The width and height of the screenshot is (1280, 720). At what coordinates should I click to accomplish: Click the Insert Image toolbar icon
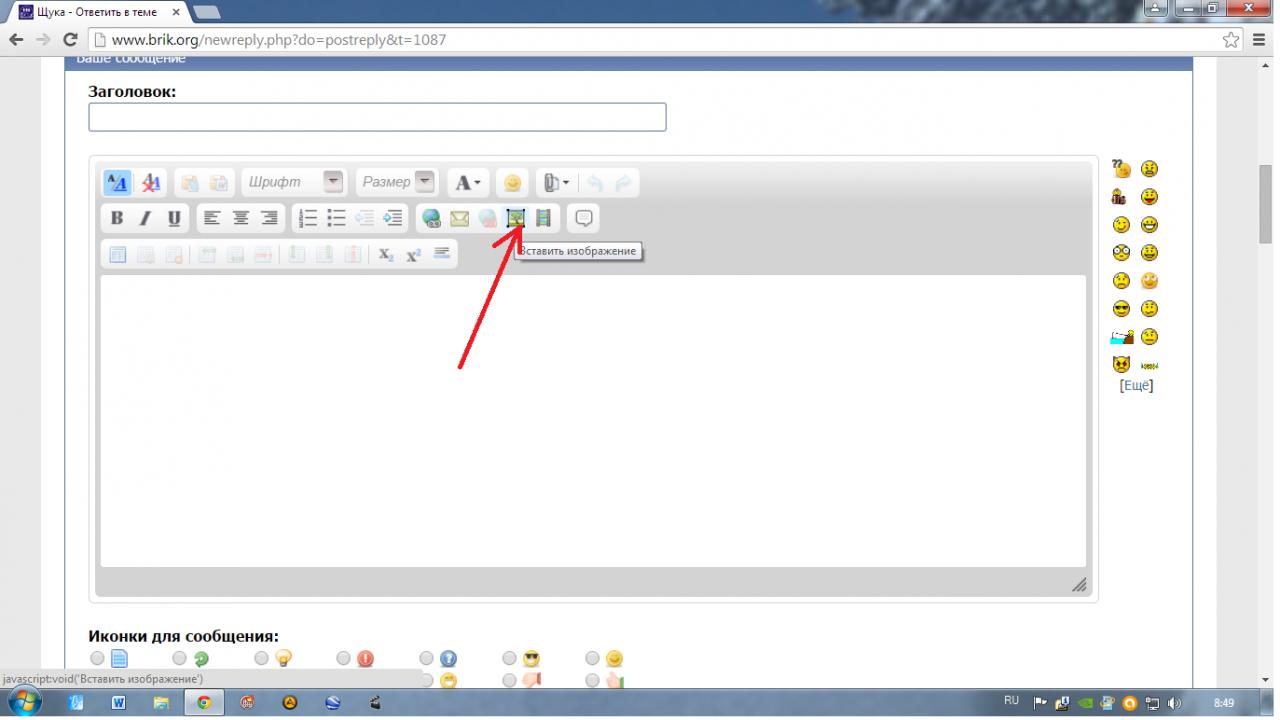click(515, 218)
